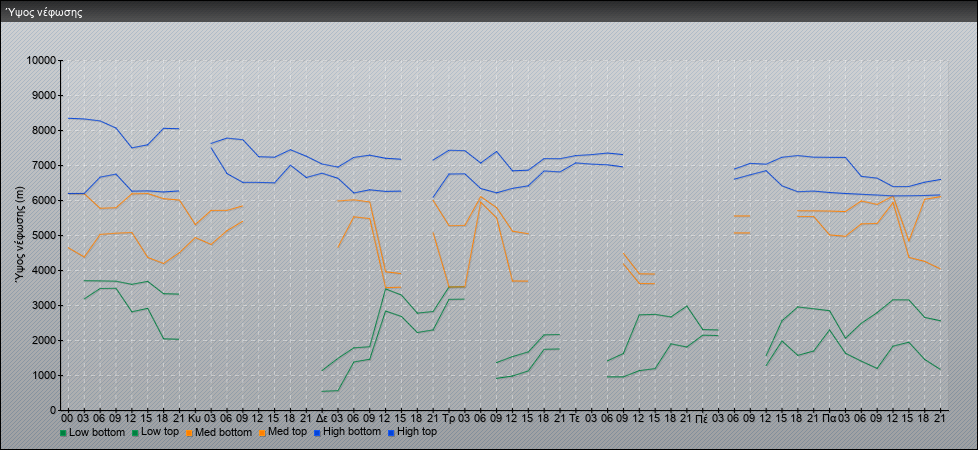Click the vertical axis title 'Ύψος νέφωσης (m)'
The width and height of the screenshot is (978, 450).
tap(22, 235)
